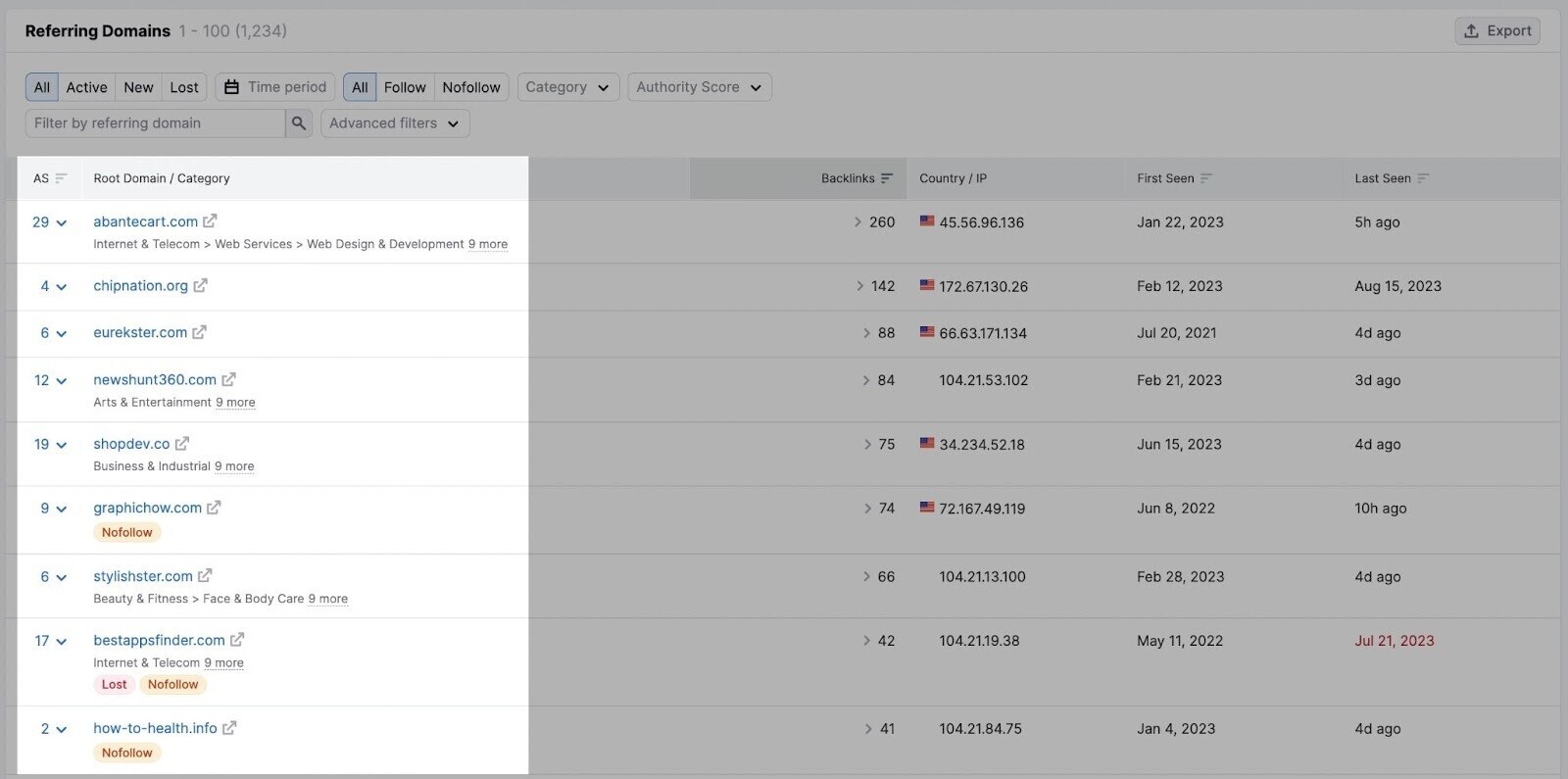This screenshot has width=1568, height=779.
Task: Expand AS 29 chevron for abantecart.com
Action: coord(62,223)
